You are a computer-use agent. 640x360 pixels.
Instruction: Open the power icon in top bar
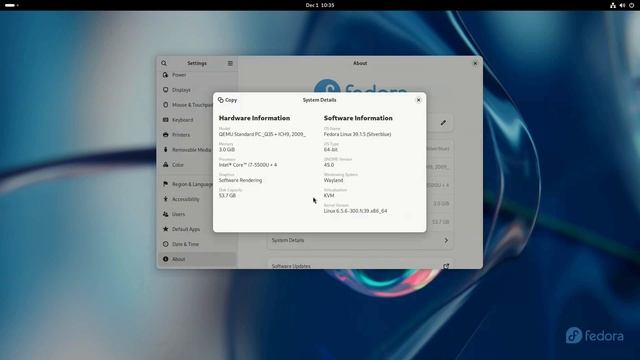coord(631,5)
